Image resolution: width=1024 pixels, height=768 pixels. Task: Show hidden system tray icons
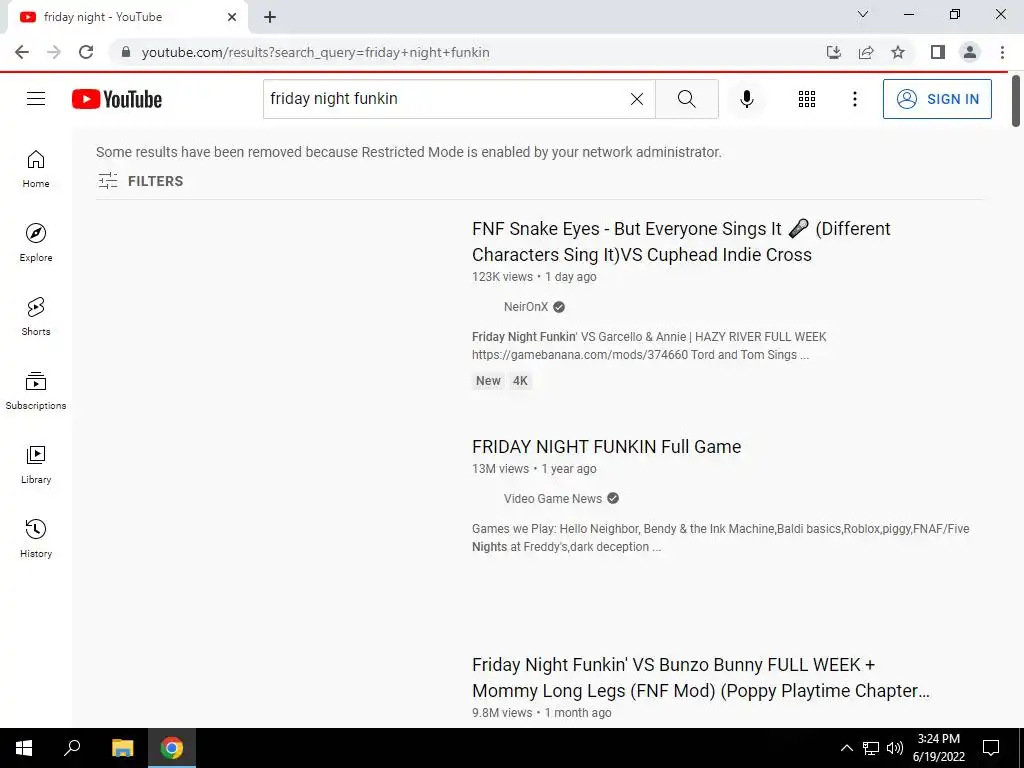[846, 748]
